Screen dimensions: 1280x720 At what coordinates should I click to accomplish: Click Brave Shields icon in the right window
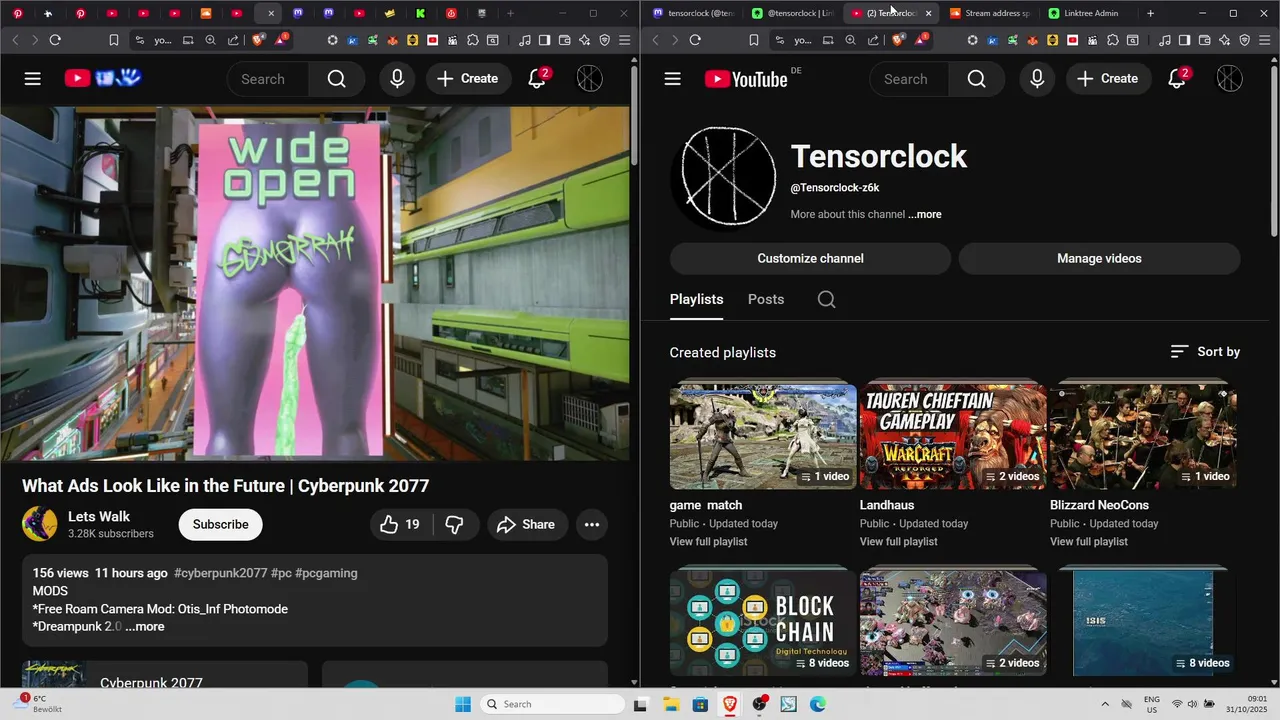(898, 40)
